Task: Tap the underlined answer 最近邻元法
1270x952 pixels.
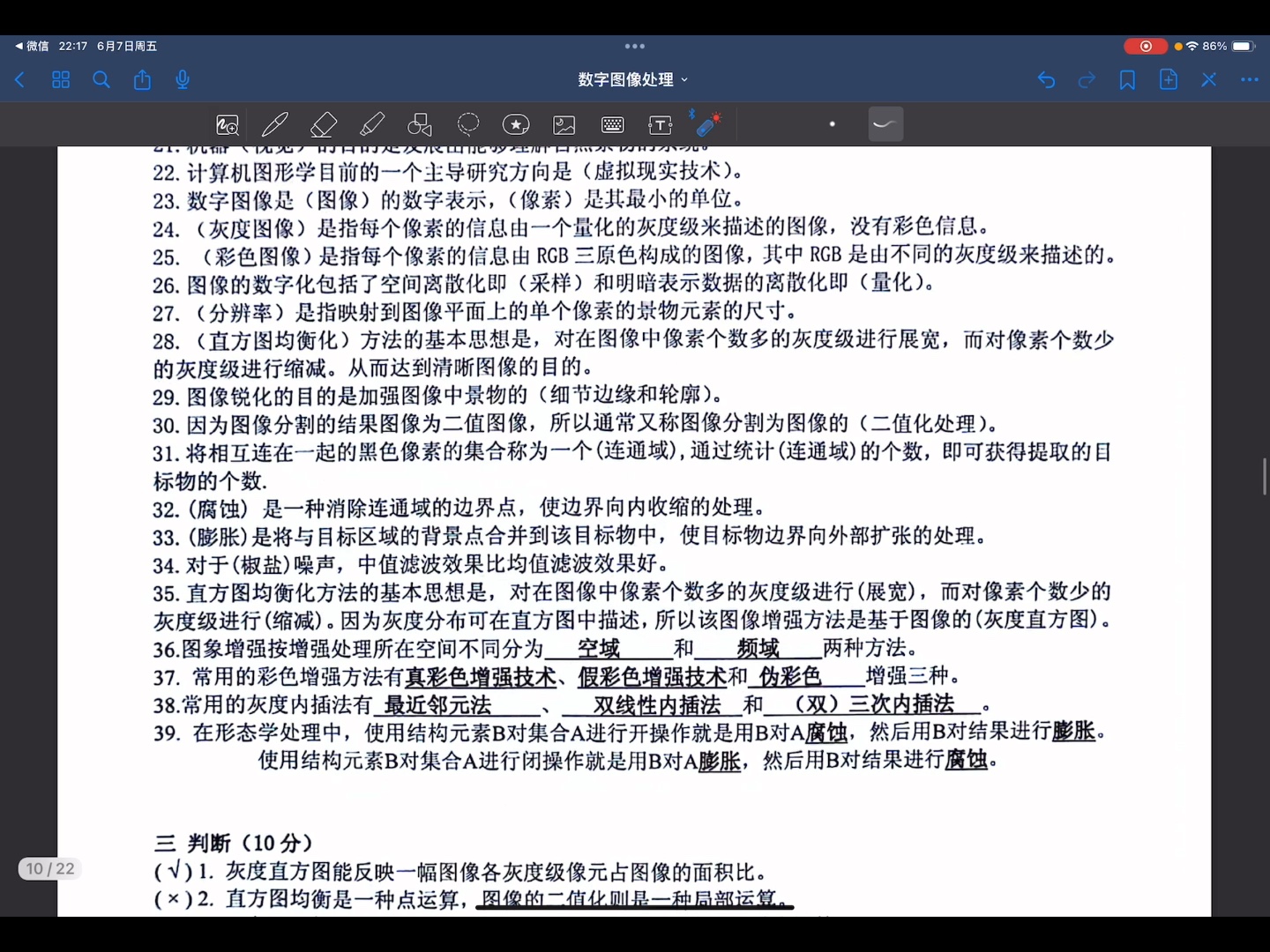Action: click(437, 705)
